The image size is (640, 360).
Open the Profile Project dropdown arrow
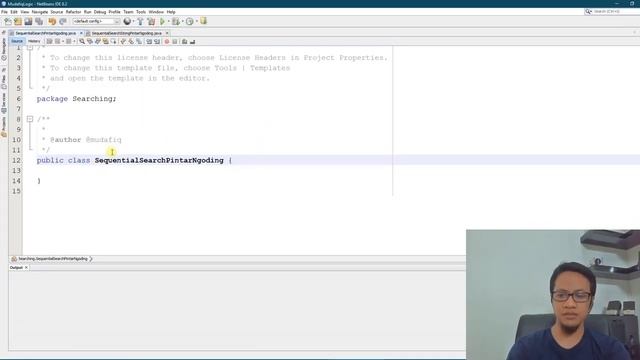click(196, 21)
